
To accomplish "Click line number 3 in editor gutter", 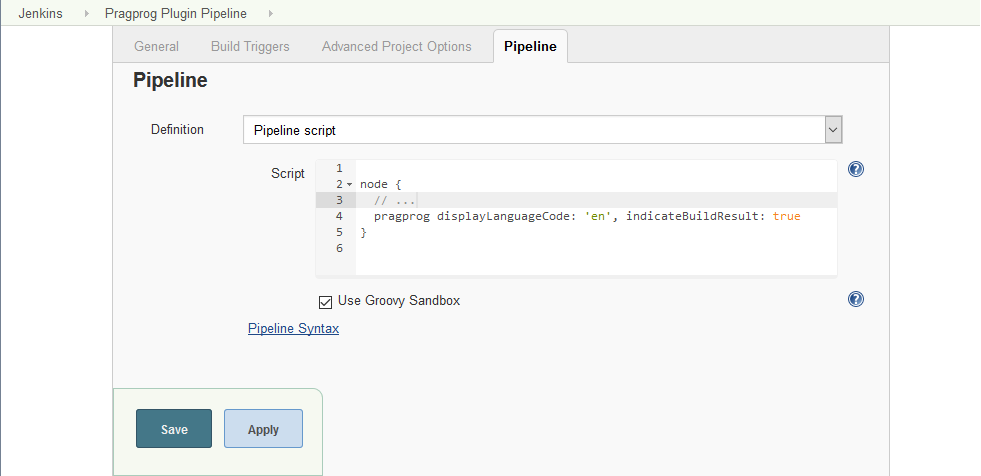I will tap(340, 200).
